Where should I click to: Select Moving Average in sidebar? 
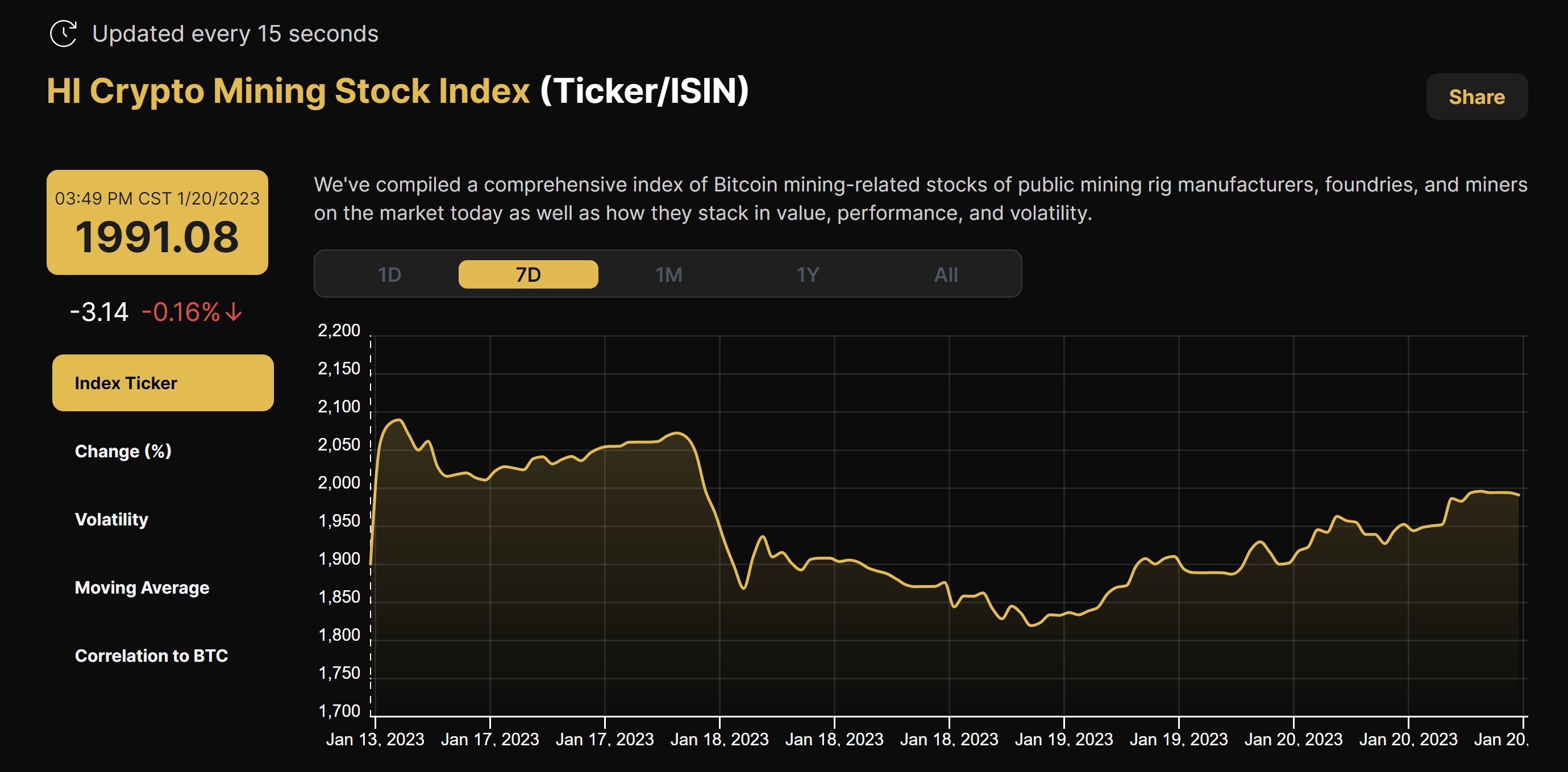[x=142, y=587]
